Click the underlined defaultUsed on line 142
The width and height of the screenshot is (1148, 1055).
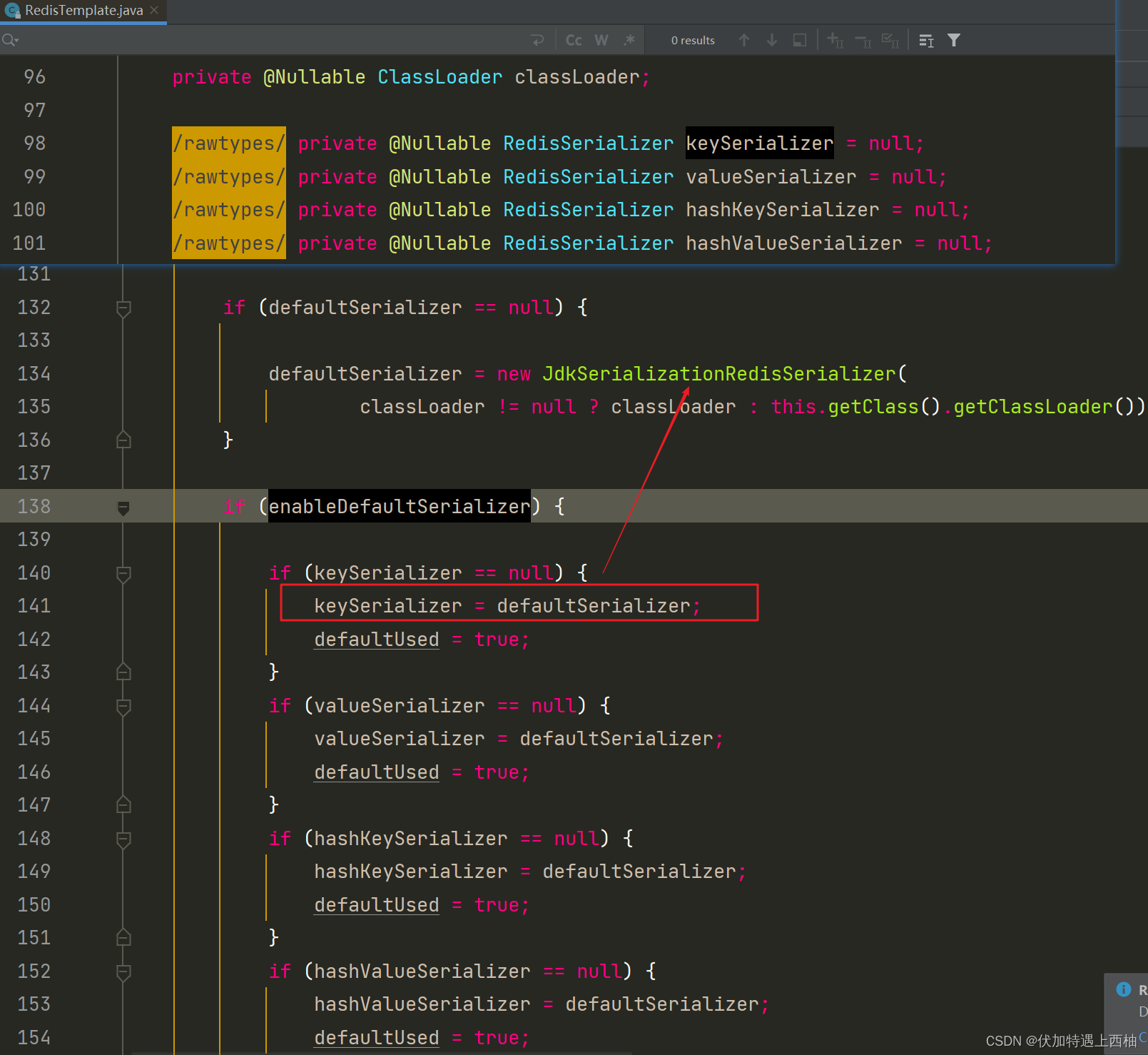(377, 639)
